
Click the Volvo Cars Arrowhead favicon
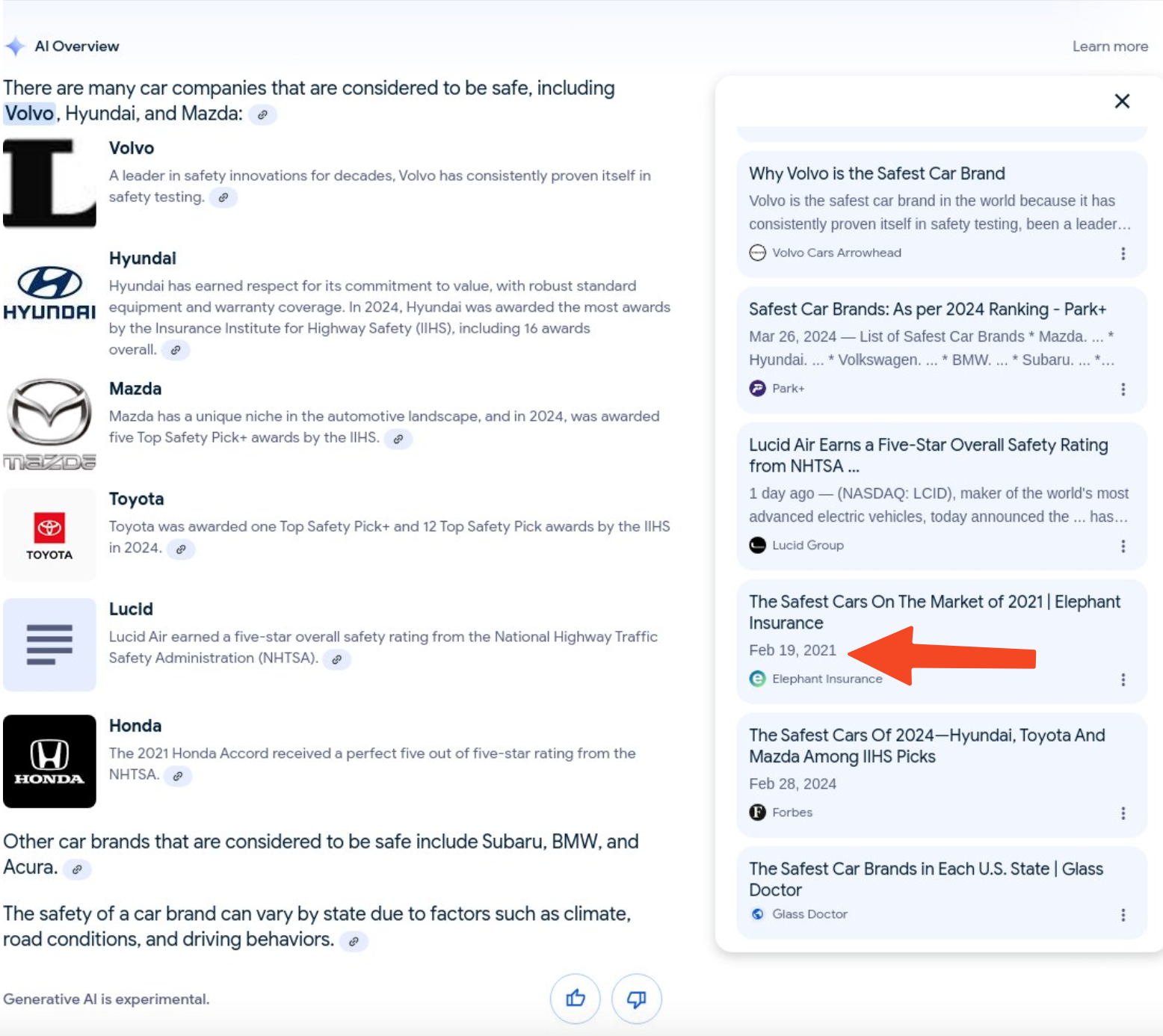(x=757, y=253)
